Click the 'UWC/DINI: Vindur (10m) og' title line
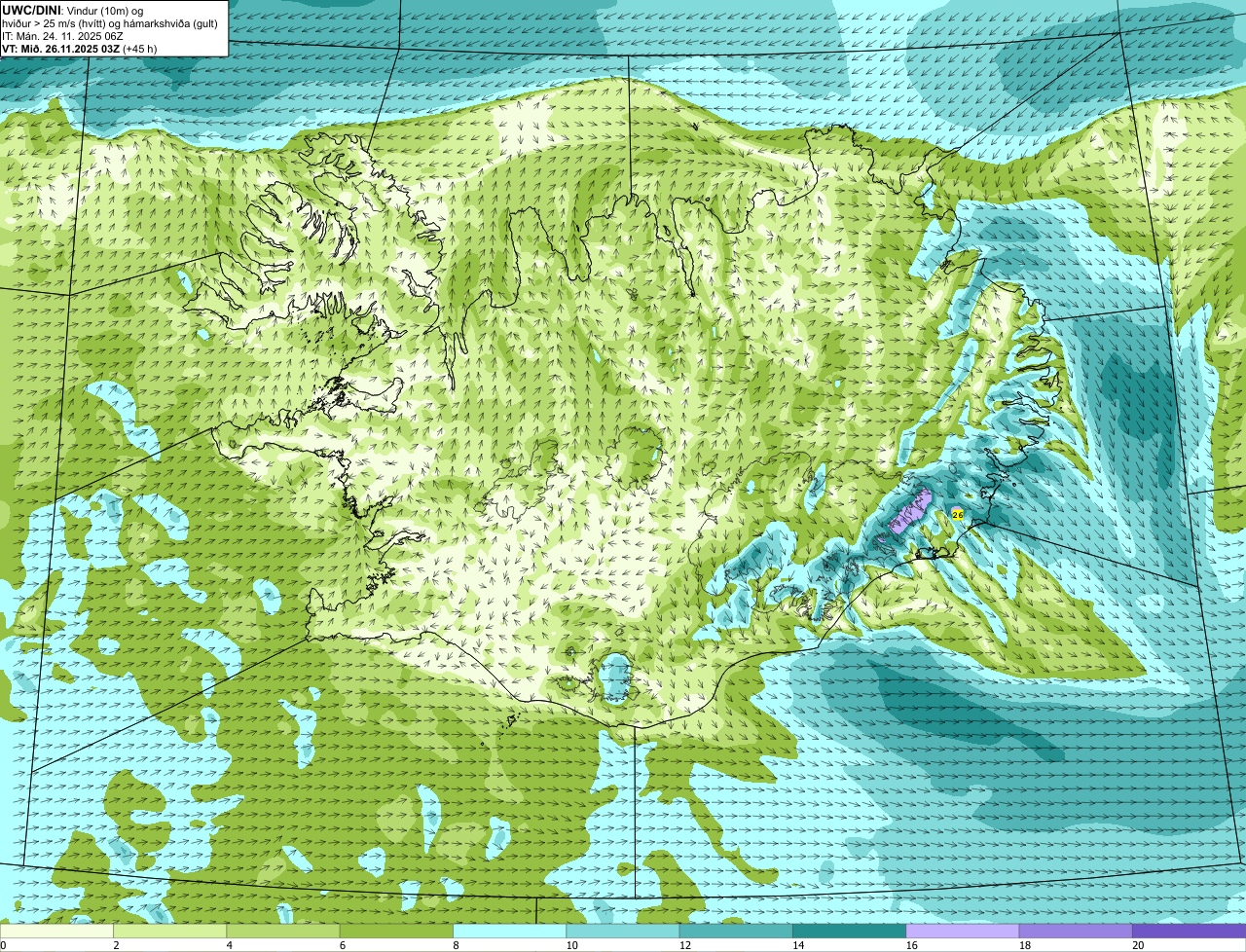This screenshot has width=1246, height=952. 73,10
